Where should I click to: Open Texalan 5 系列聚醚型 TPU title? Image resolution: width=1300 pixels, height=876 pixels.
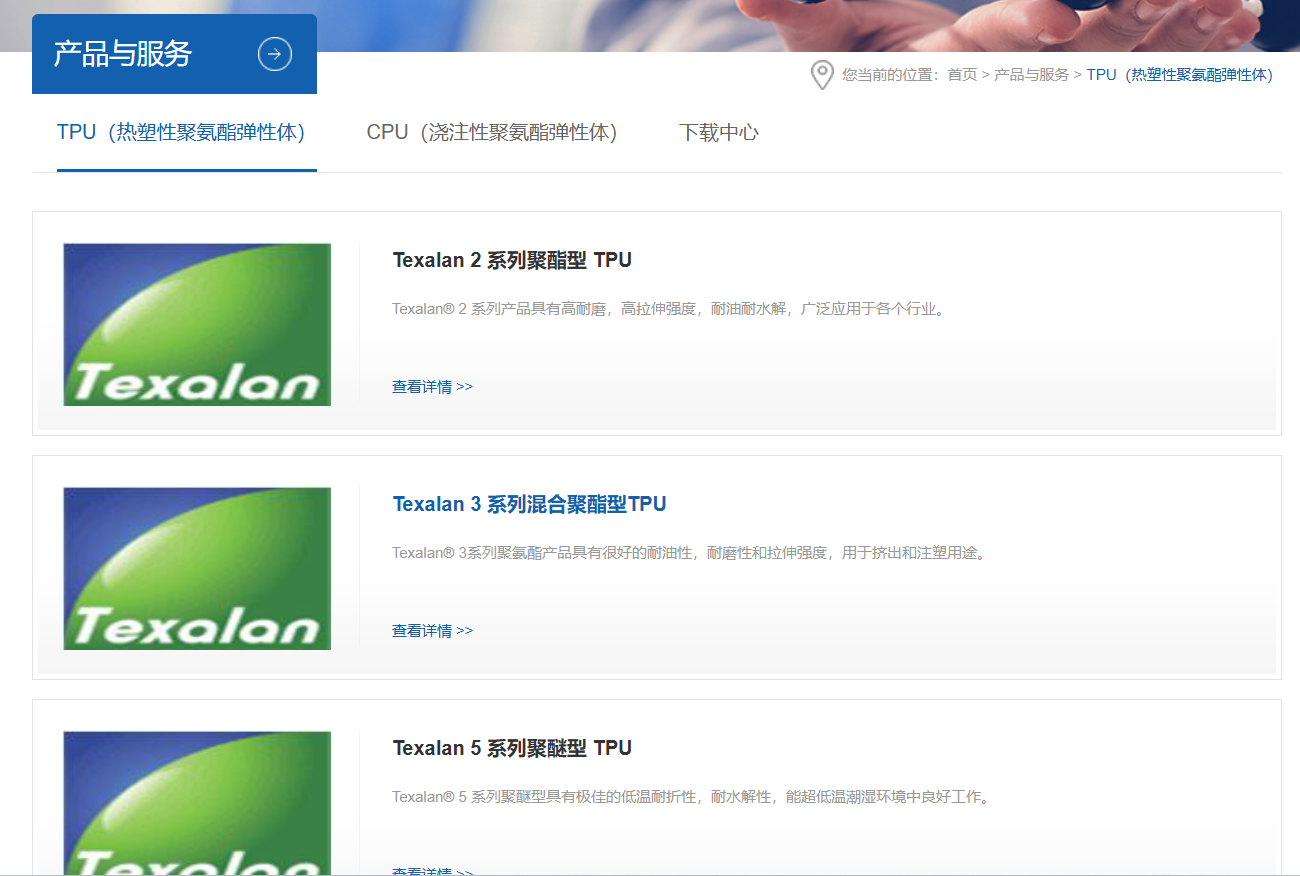coord(512,748)
